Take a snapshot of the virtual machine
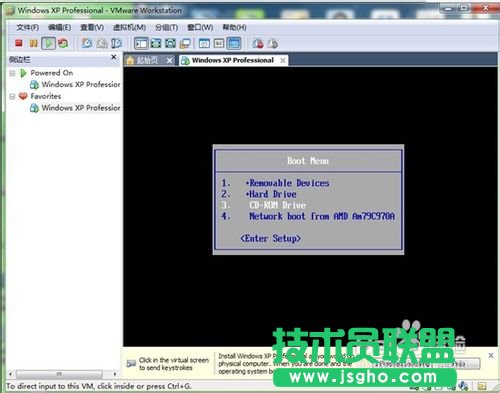Screen dimensions: 500x393 tap(87, 43)
